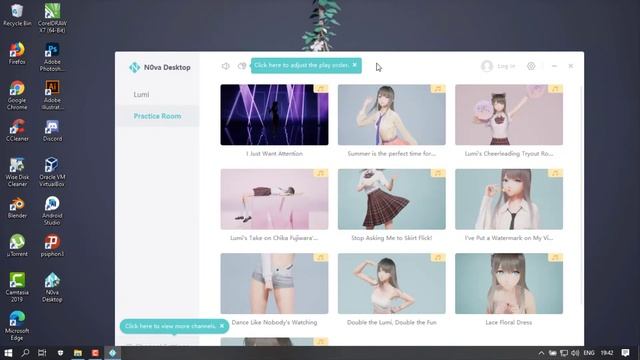Open CCleaner desktop icon
Image resolution: width=640 pixels, height=360 pixels.
[x=17, y=130]
